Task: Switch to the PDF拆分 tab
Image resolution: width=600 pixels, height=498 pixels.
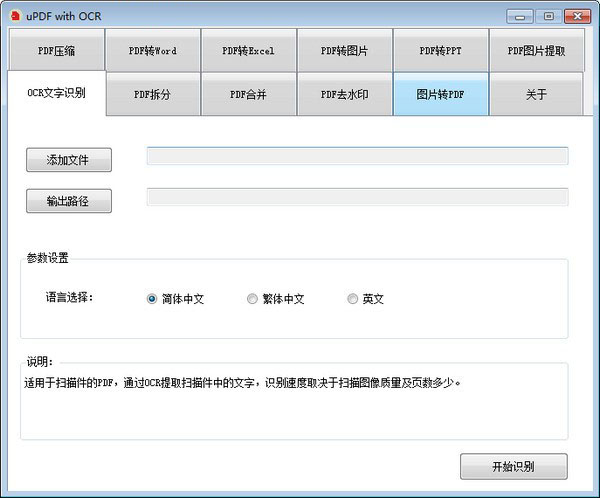Action: (152, 95)
